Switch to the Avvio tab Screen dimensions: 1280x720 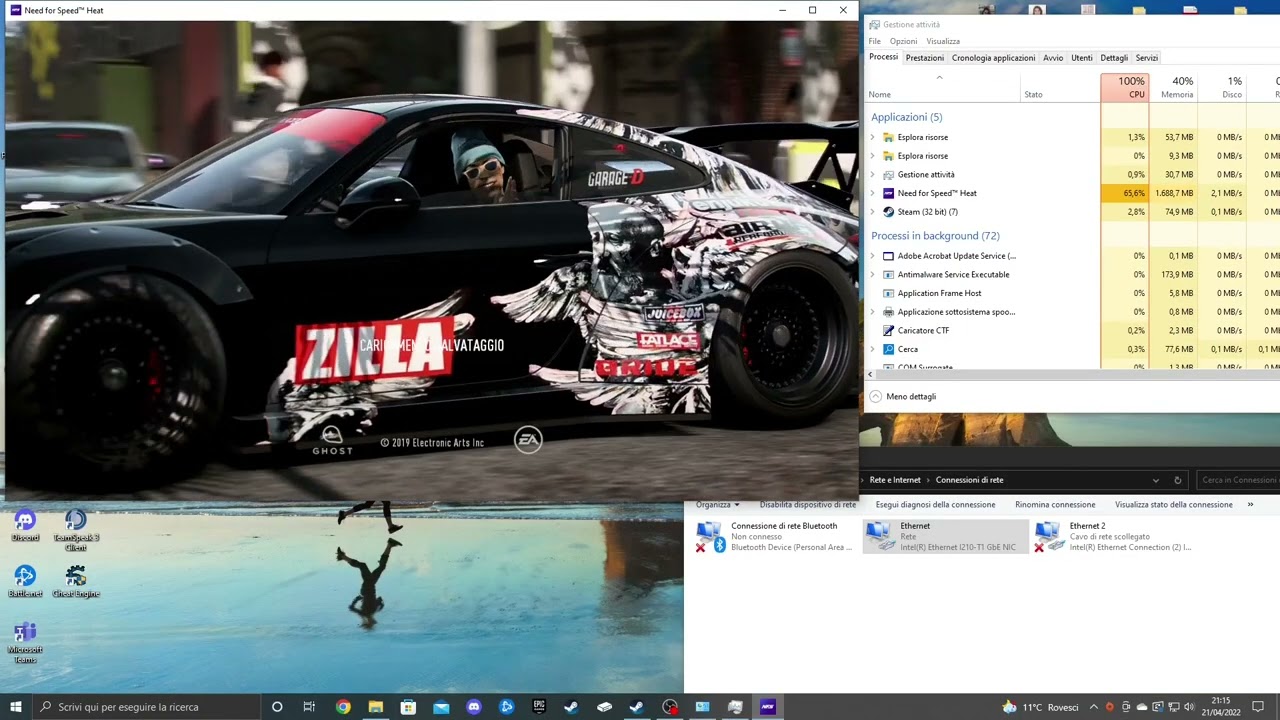coord(1053,58)
